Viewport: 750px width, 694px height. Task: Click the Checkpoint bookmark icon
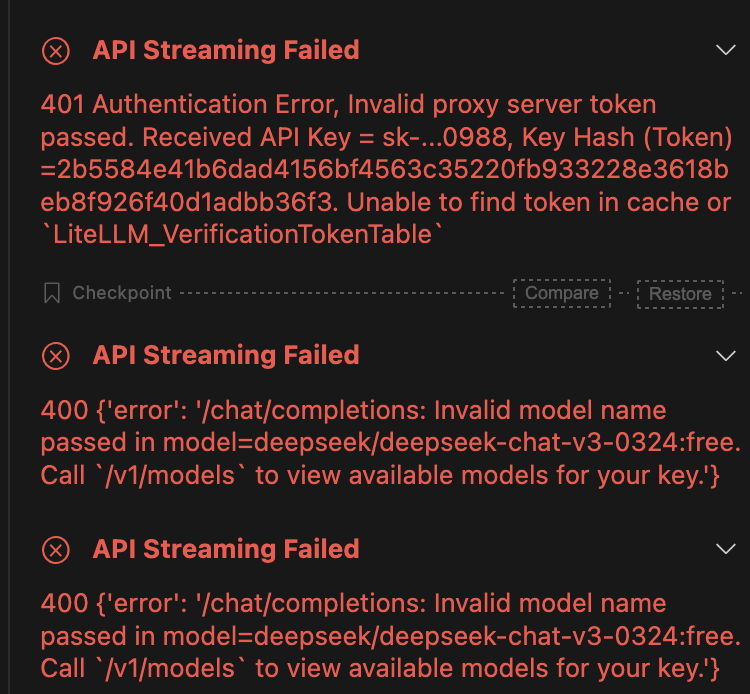[x=52, y=293]
